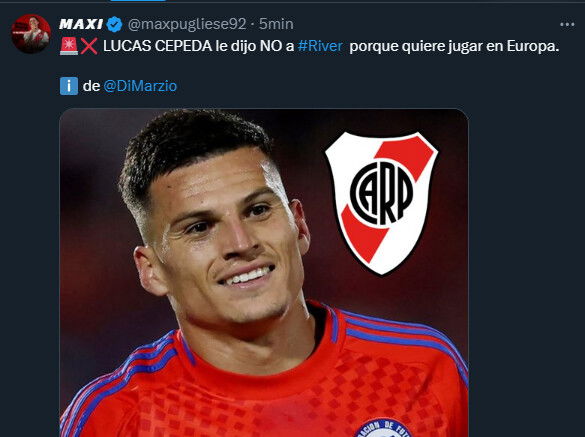Click the River Plate CARP crest
The height and width of the screenshot is (437, 585).
381,203
